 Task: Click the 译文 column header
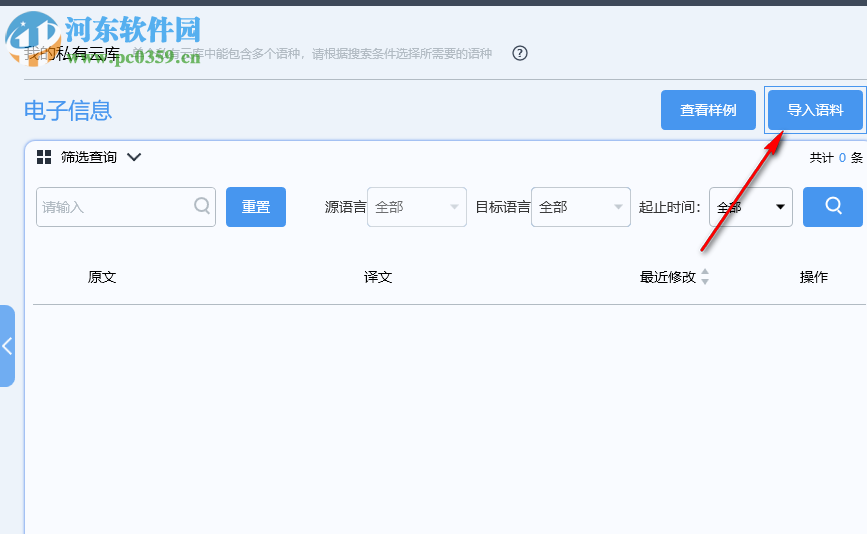[x=378, y=276]
